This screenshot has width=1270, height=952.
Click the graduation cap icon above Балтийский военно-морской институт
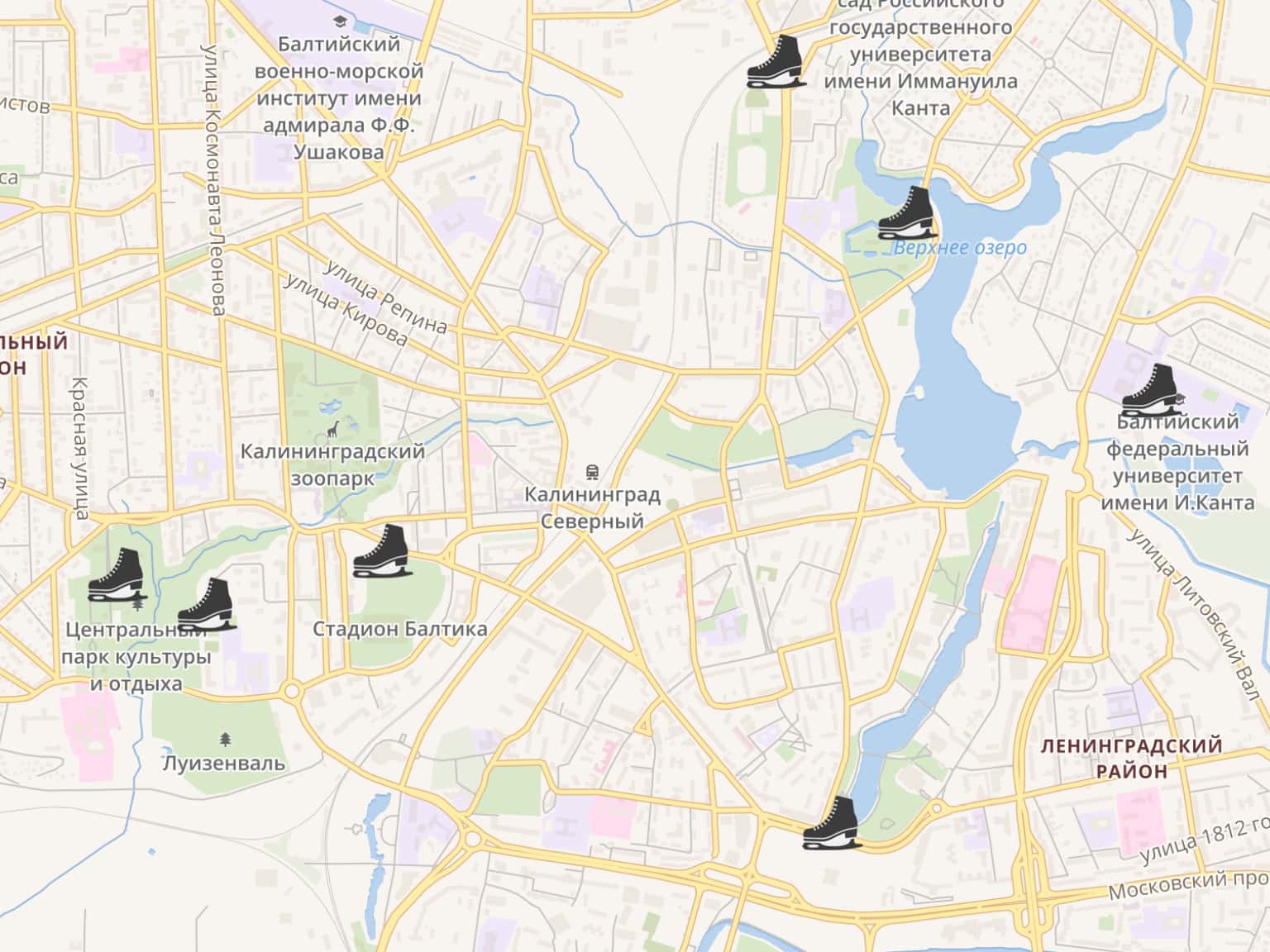[339, 21]
